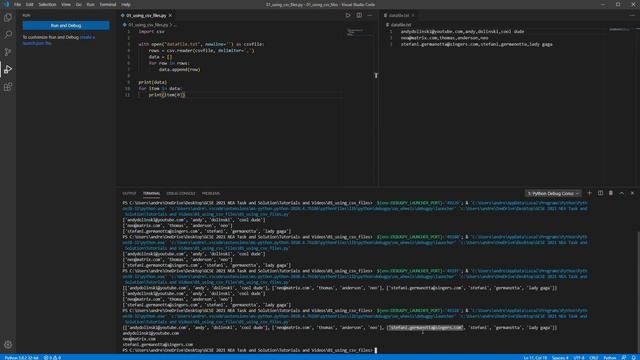Split the editor right
The width and height of the screenshot is (640, 360).
pos(359,16)
